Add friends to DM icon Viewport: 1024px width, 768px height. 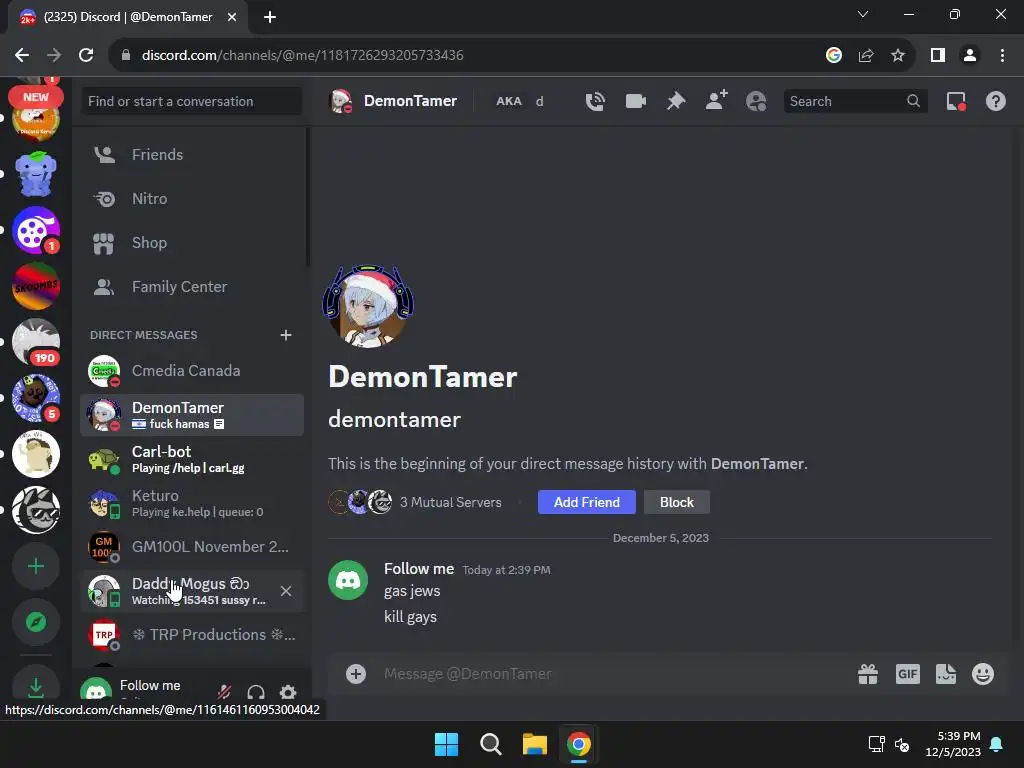[716, 101]
